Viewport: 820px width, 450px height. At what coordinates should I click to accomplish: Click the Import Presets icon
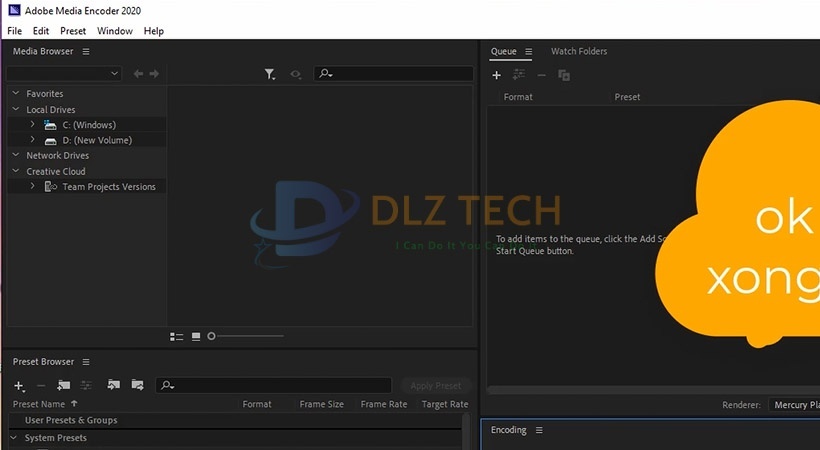[x=113, y=385]
